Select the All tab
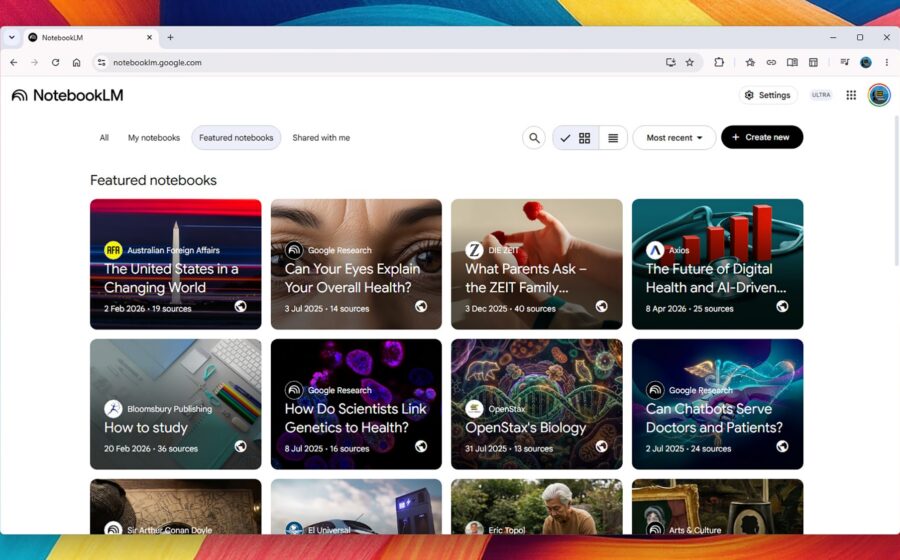The height and width of the screenshot is (560, 900). (x=104, y=138)
